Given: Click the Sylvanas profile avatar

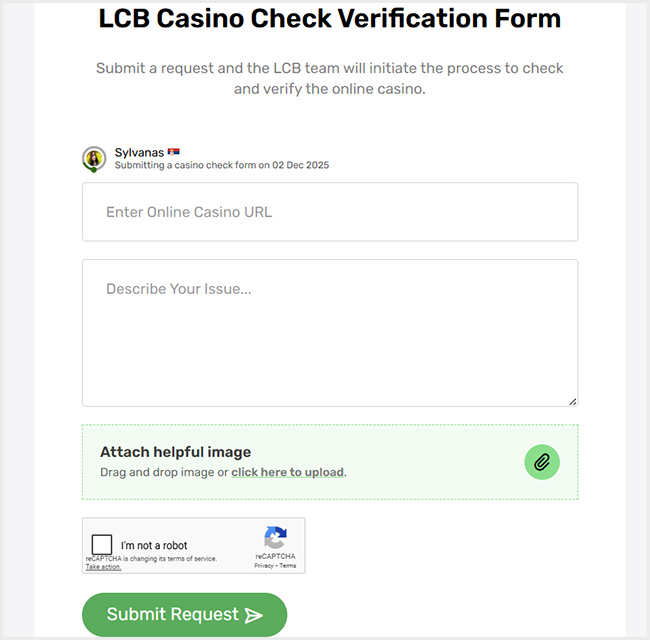Looking at the screenshot, I should coord(94,159).
